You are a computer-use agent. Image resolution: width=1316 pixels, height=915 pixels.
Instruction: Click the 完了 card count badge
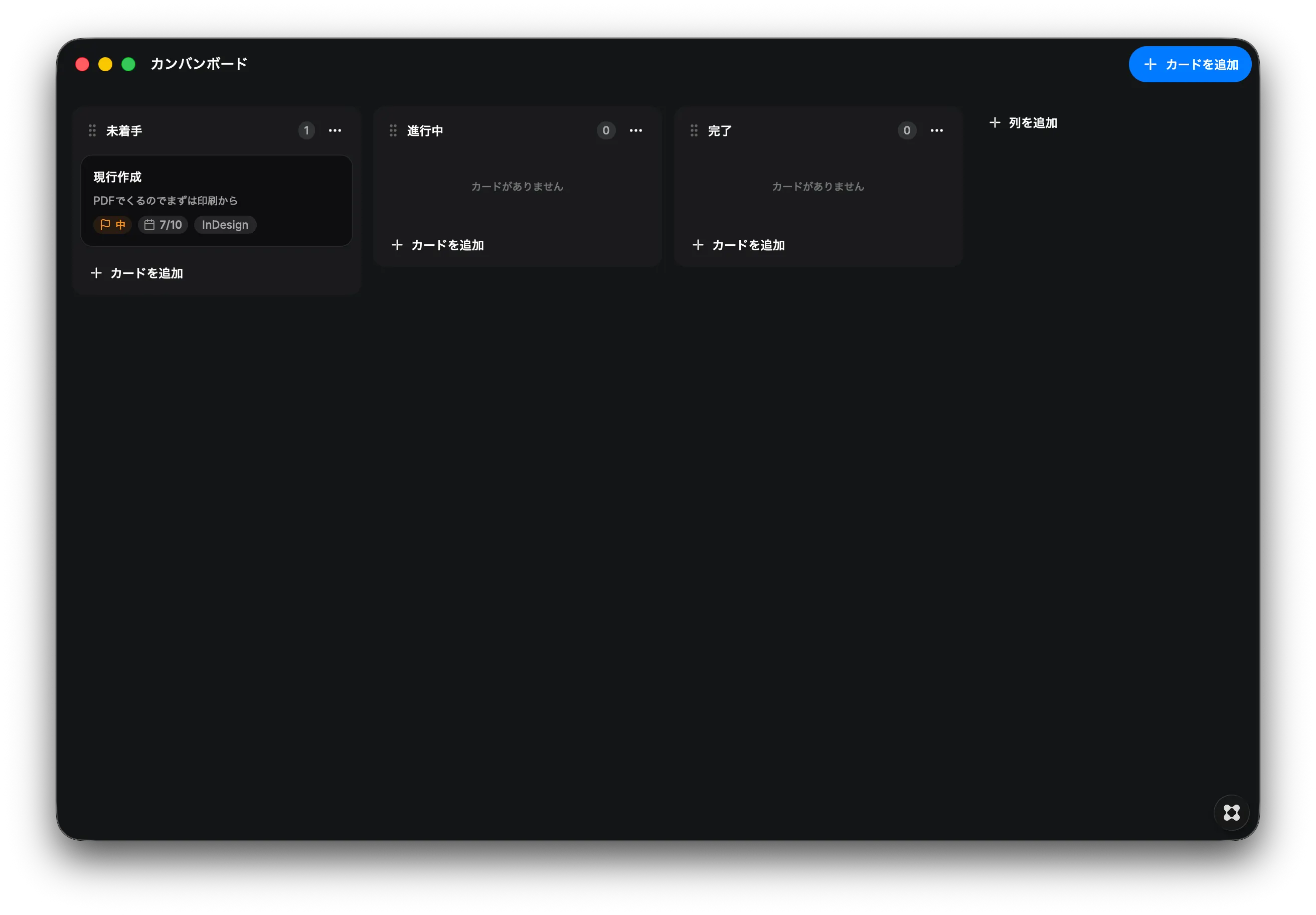[x=907, y=131]
